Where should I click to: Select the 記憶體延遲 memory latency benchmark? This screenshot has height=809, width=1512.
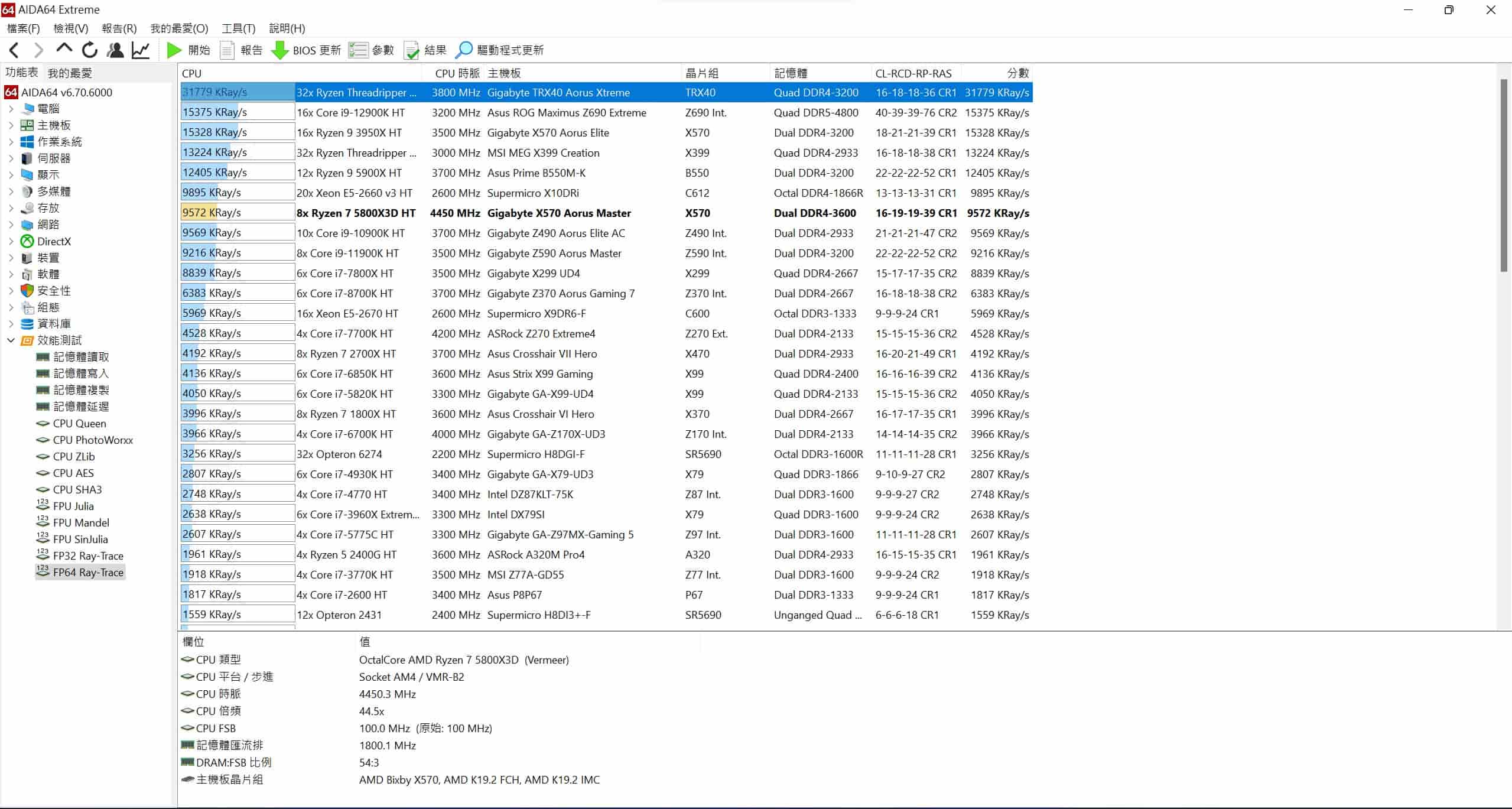coord(73,407)
